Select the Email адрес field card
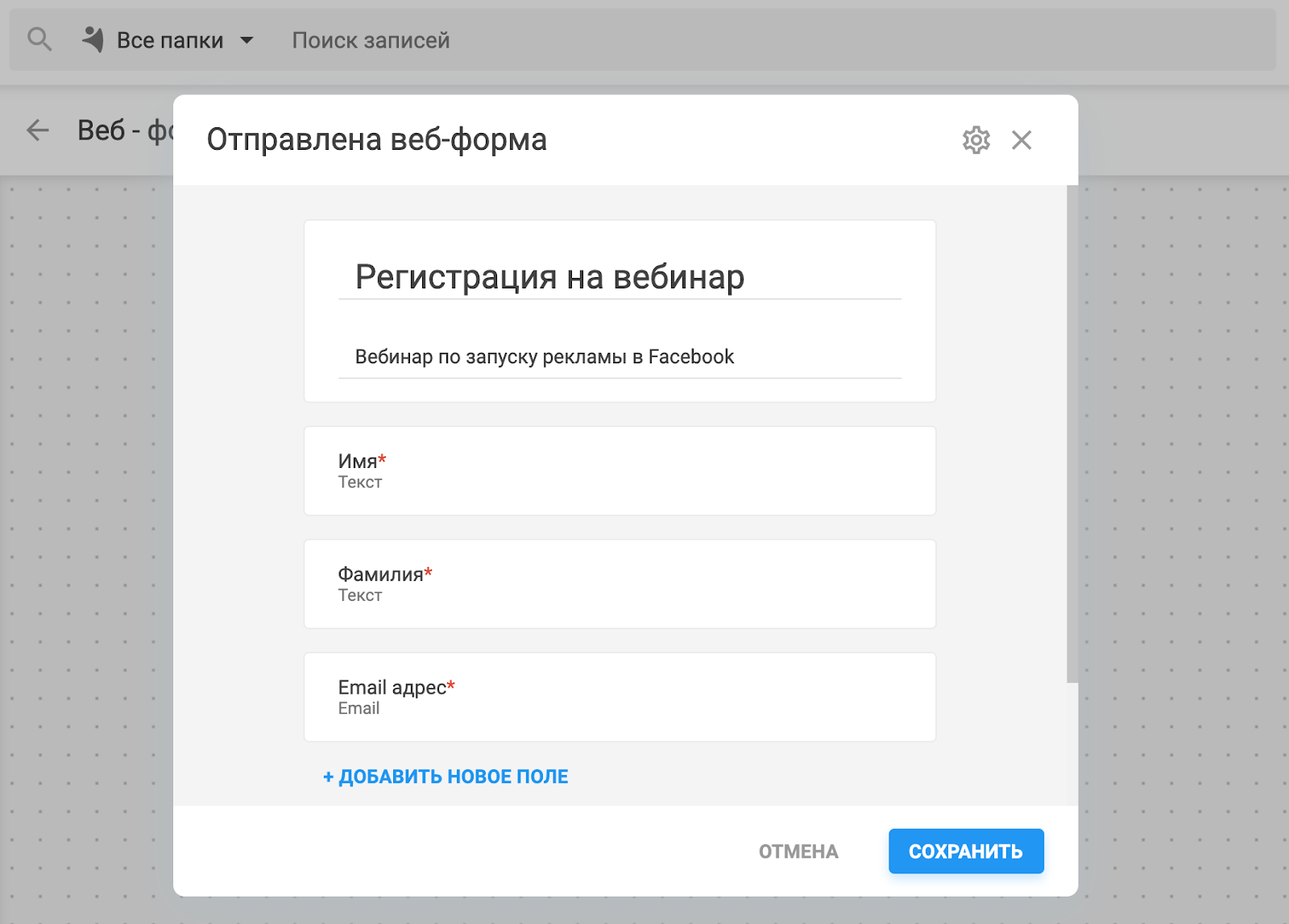The height and width of the screenshot is (924, 1289). click(619, 697)
